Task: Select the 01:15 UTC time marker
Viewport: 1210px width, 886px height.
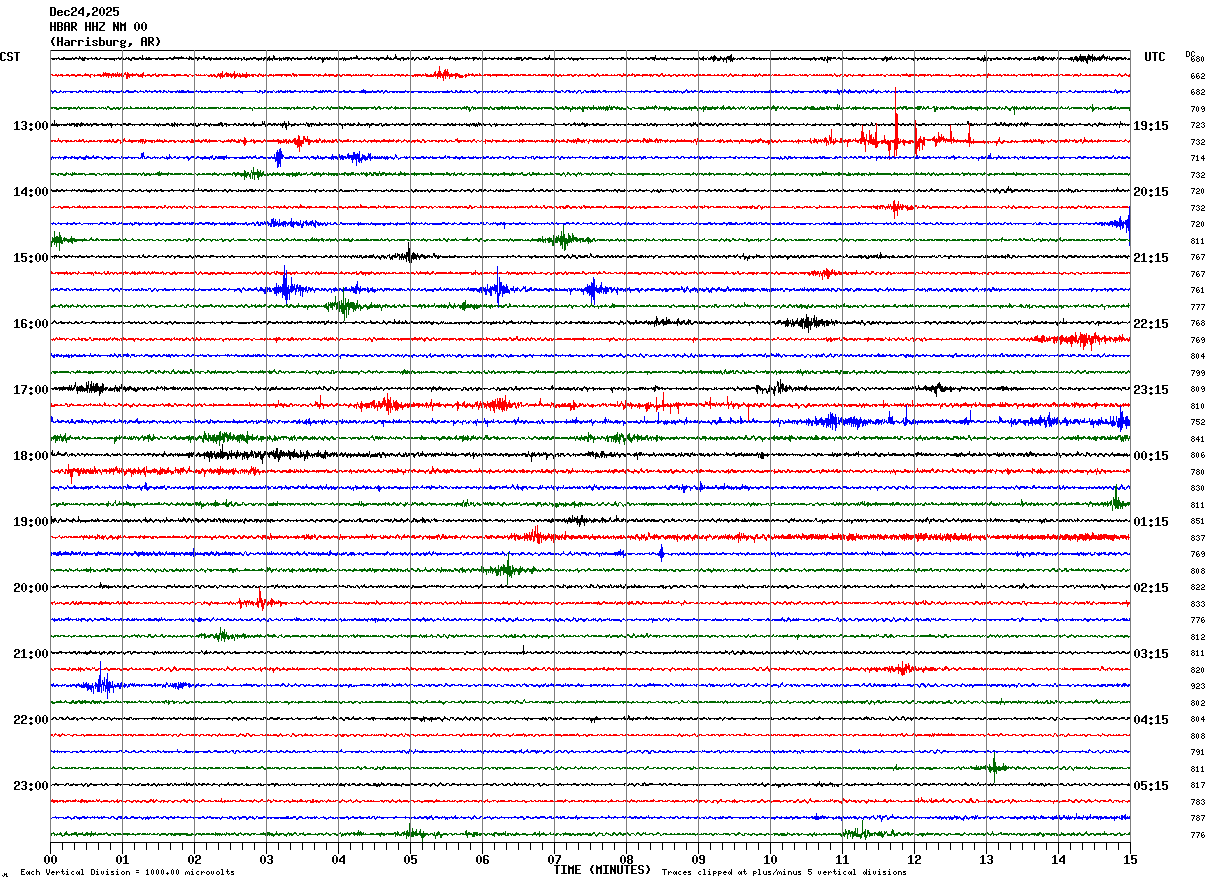Action: coord(1151,522)
